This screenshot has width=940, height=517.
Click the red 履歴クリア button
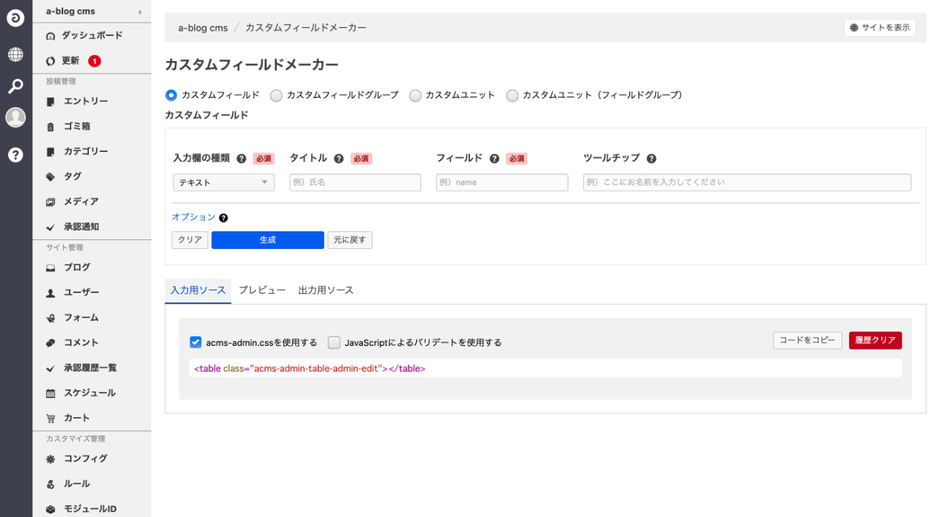(875, 340)
